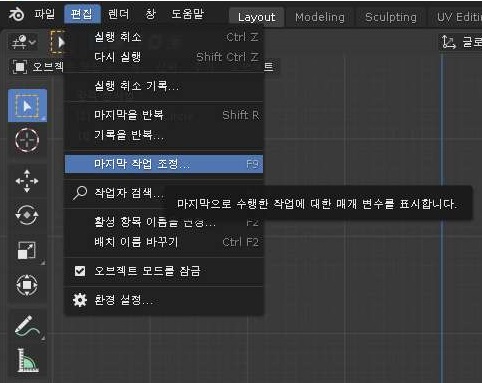Switch to the UV Editing workspace tab
This screenshot has width=482, height=383.
pyautogui.click(x=458, y=17)
